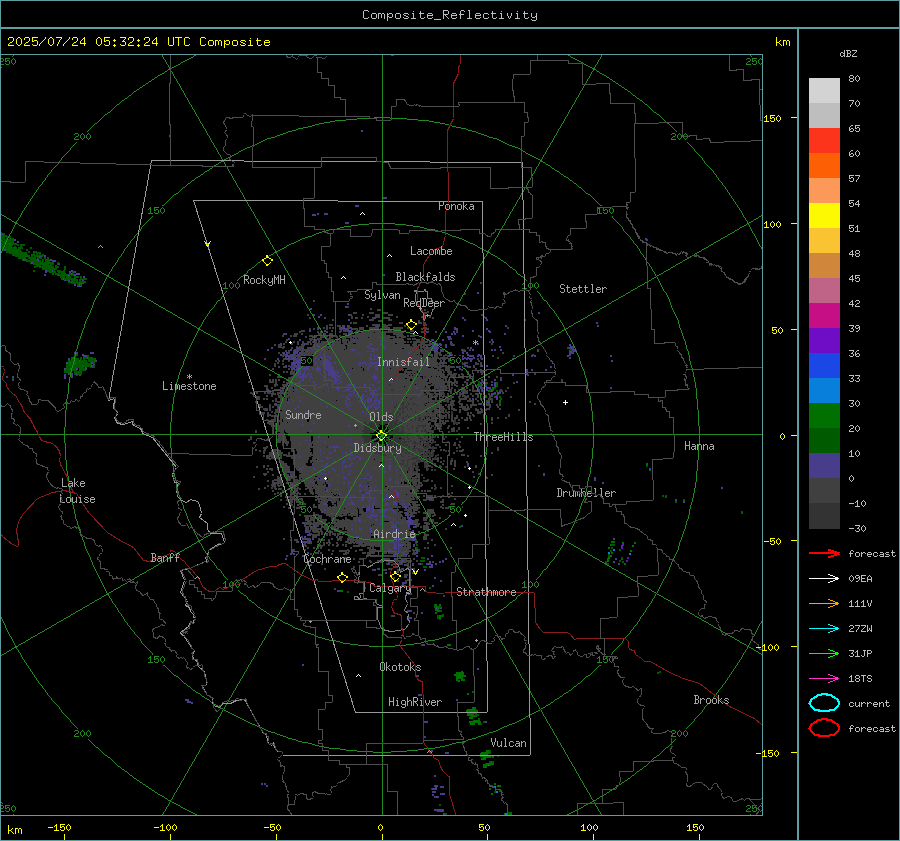Click the Calgary city label
900x841 pixels.
tap(390, 588)
